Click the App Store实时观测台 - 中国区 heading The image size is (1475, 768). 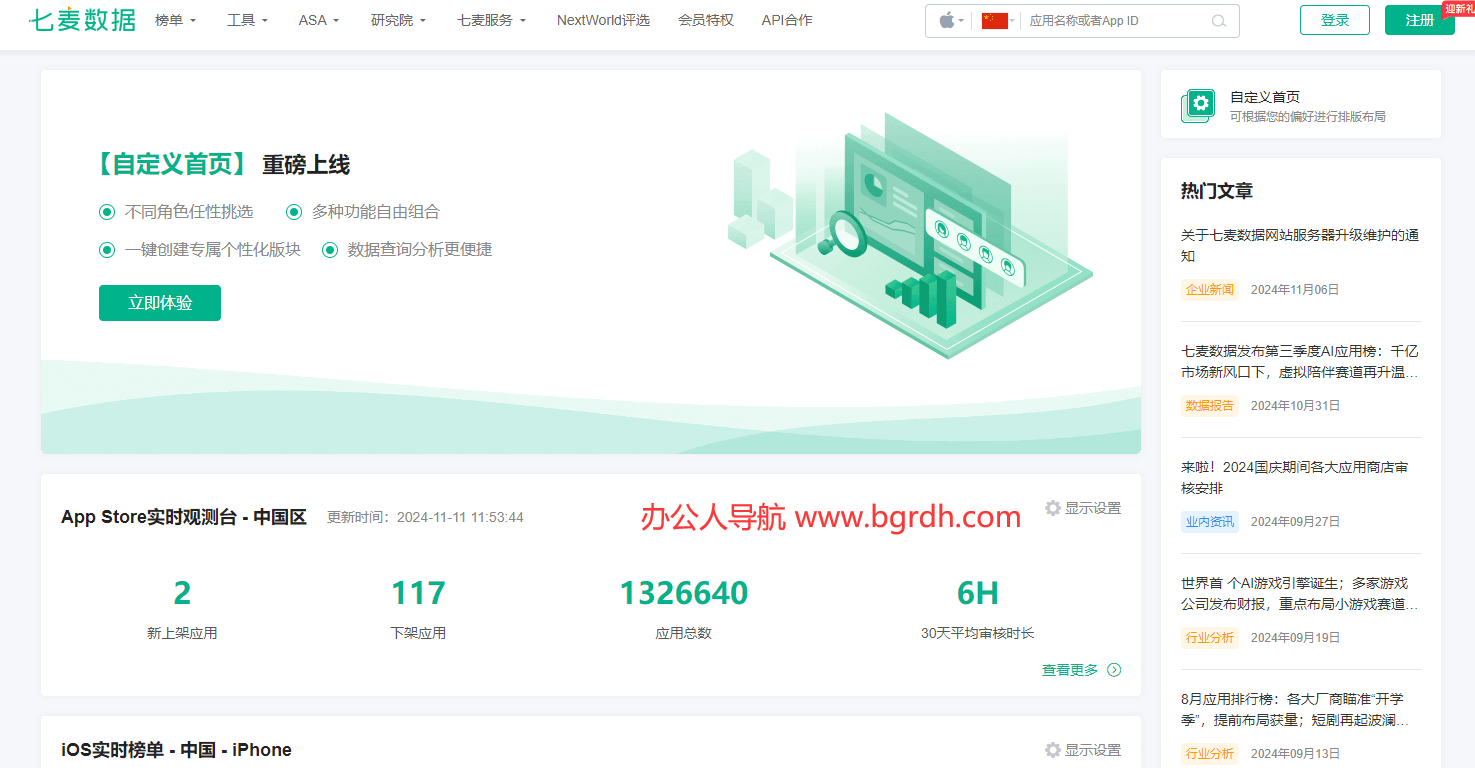coord(184,517)
